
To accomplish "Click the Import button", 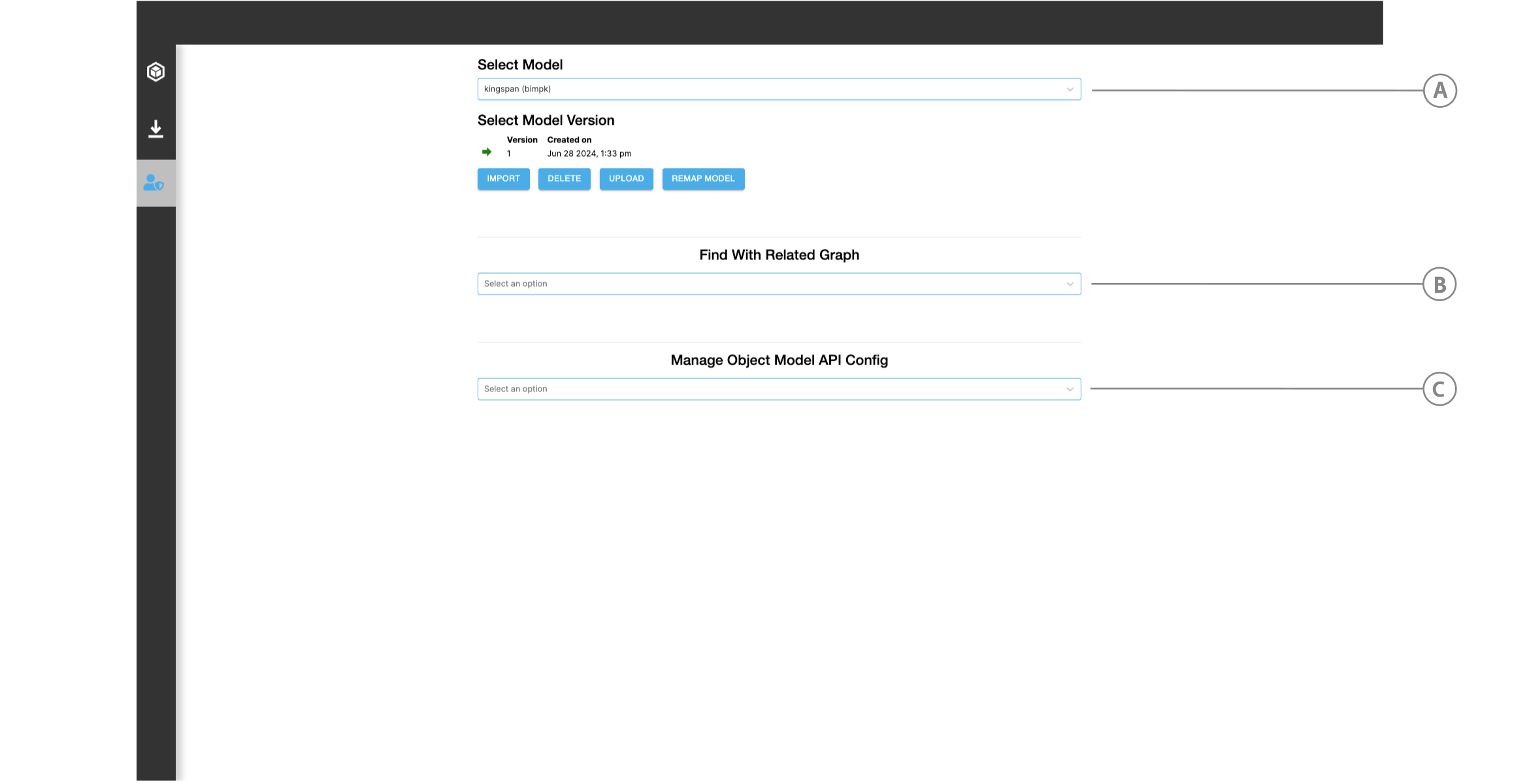I will coord(503,179).
